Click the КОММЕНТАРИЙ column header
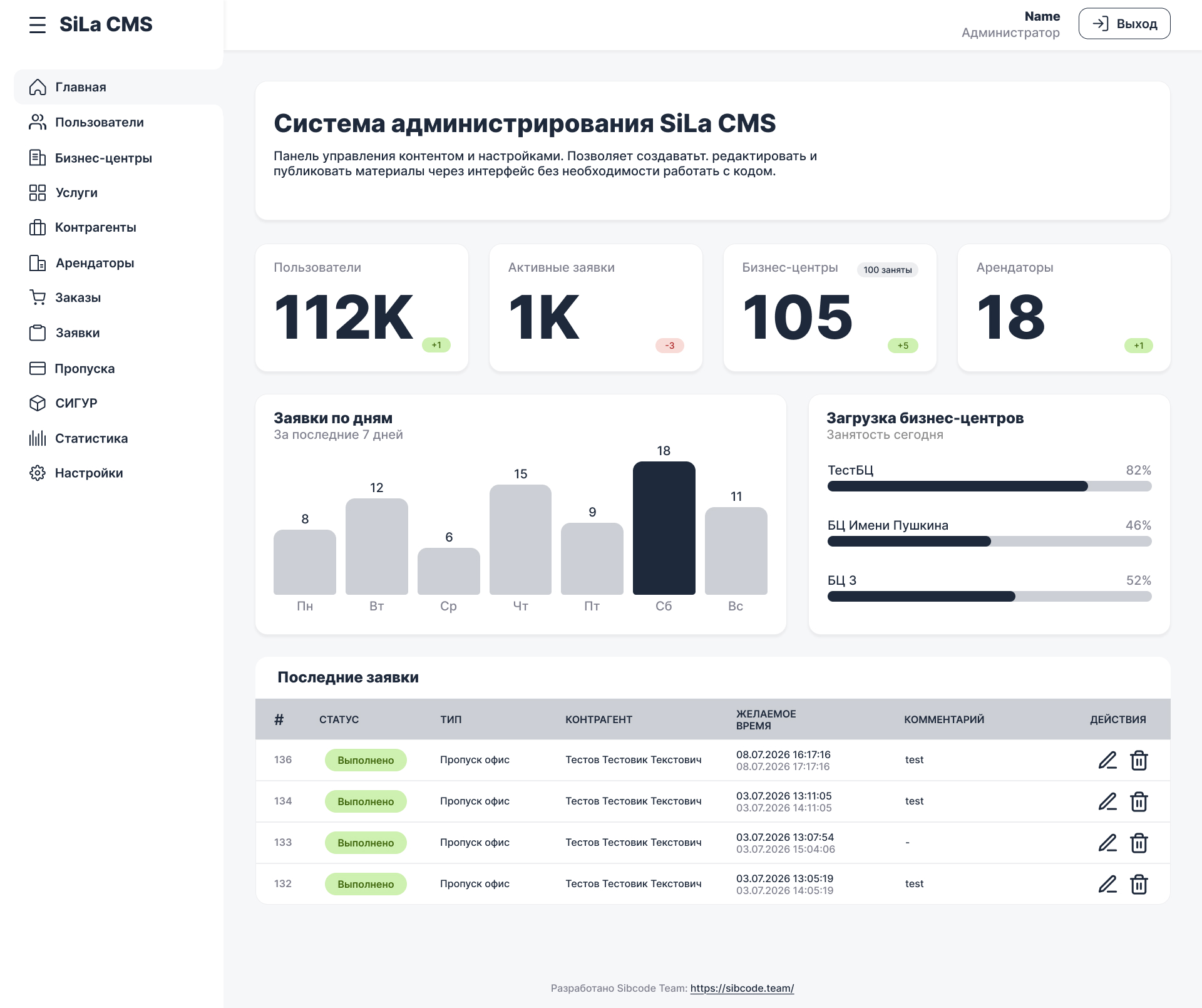This screenshot has width=1202, height=1008. pos(944,719)
